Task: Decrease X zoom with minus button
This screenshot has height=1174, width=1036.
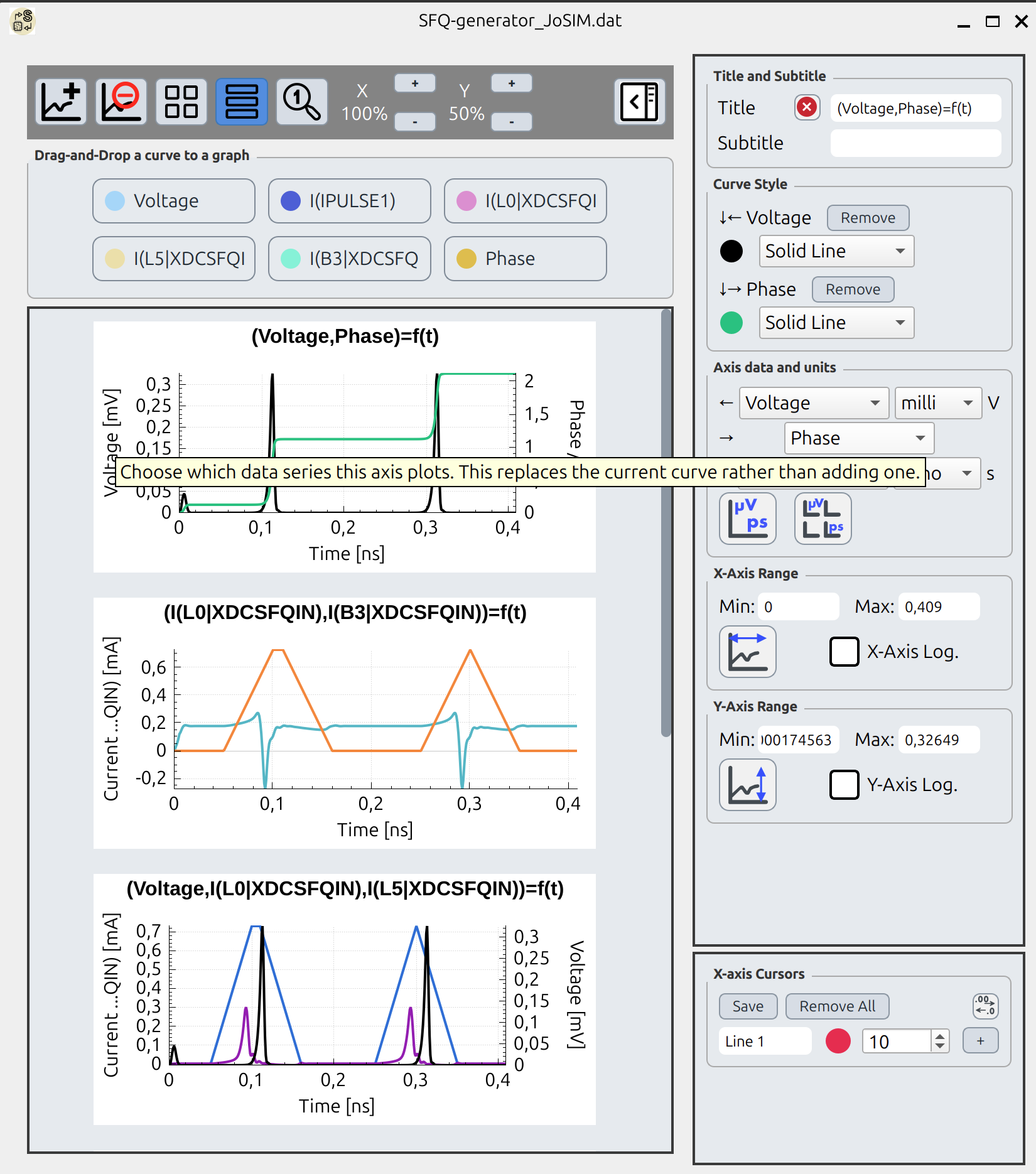Action: point(415,121)
